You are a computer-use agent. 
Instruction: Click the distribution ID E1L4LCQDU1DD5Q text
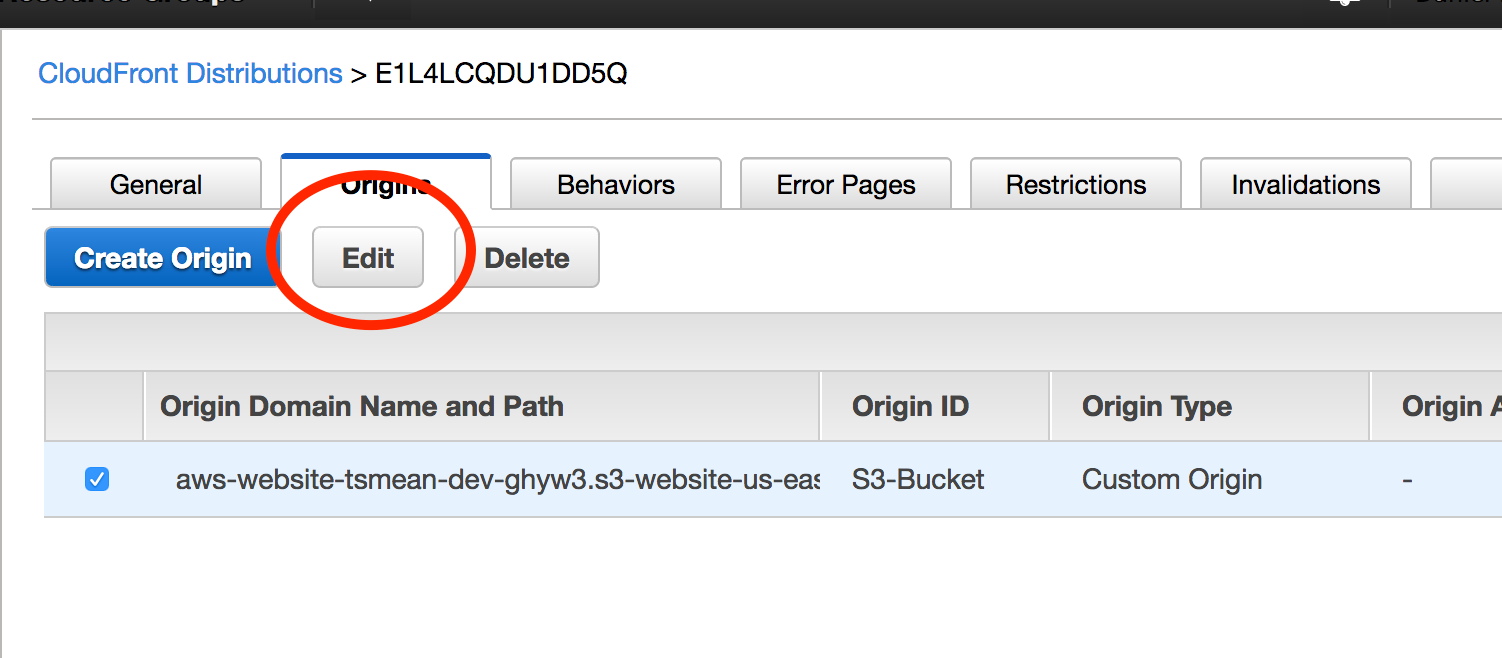[501, 74]
